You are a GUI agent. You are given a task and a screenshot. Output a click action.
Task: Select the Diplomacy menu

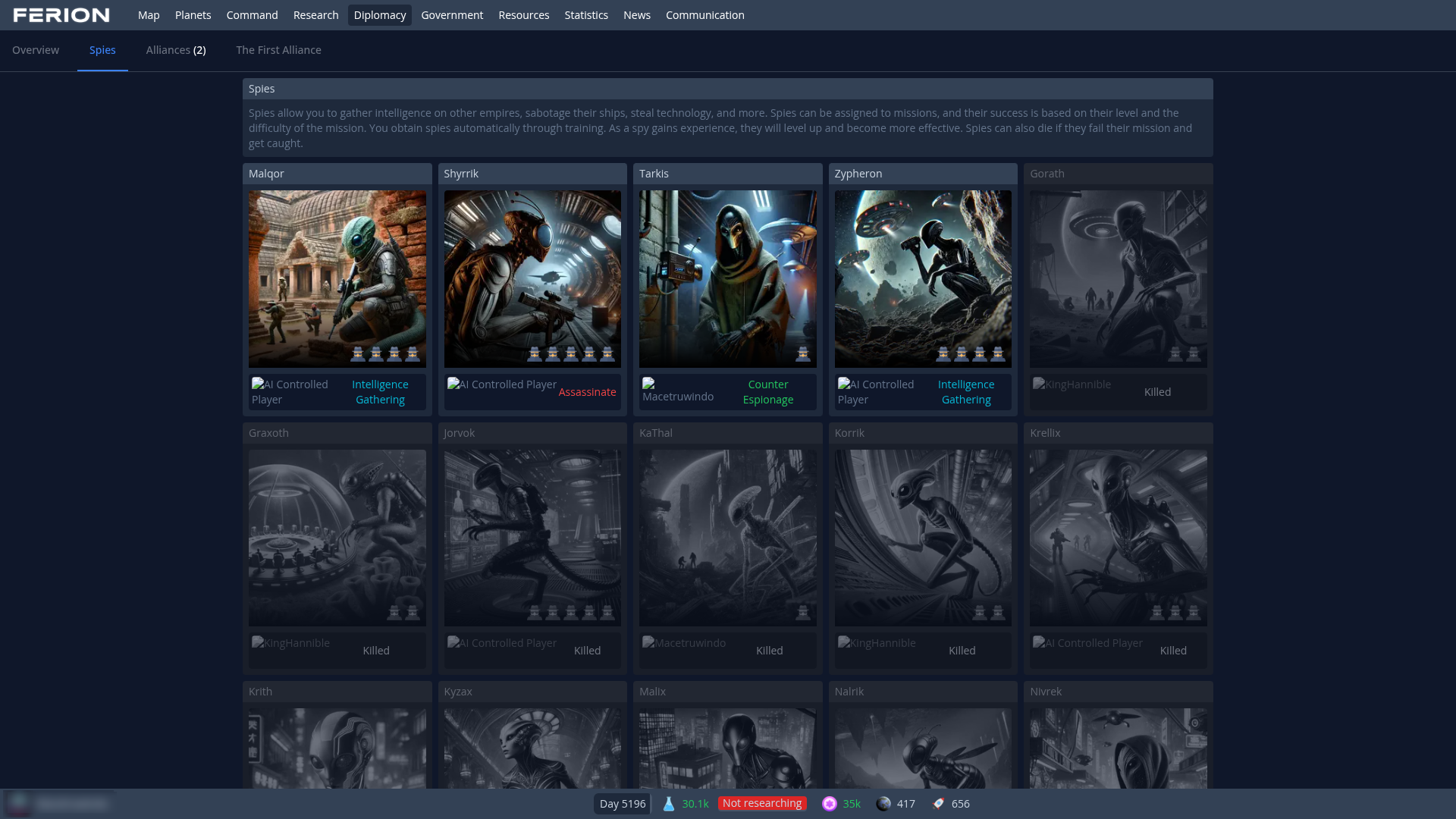(x=379, y=15)
